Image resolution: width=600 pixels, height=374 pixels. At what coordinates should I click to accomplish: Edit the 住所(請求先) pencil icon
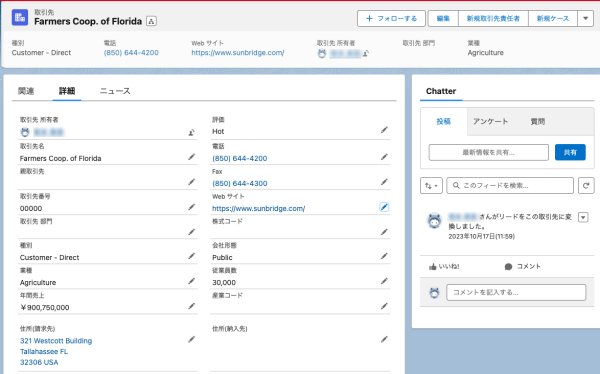[192, 339]
